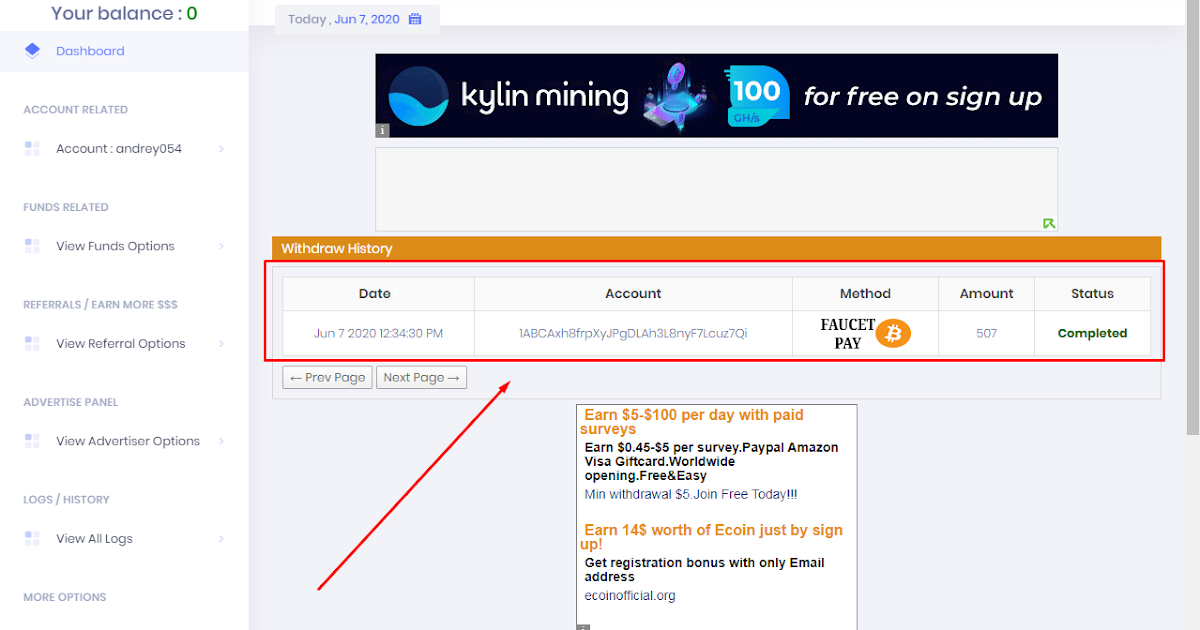Viewport: 1200px width, 630px height.
Task: Expand View Funds Options chevron
Action: pyautogui.click(x=221, y=246)
